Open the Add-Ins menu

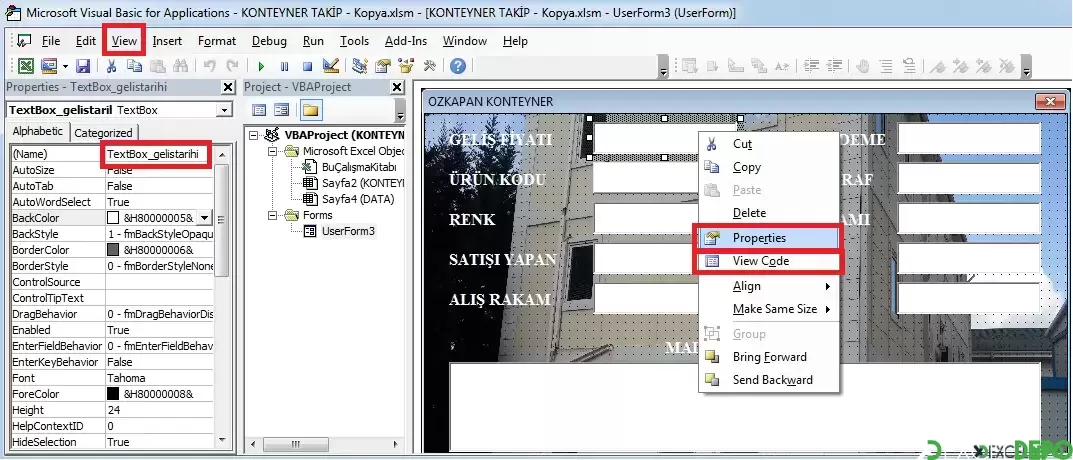click(406, 41)
